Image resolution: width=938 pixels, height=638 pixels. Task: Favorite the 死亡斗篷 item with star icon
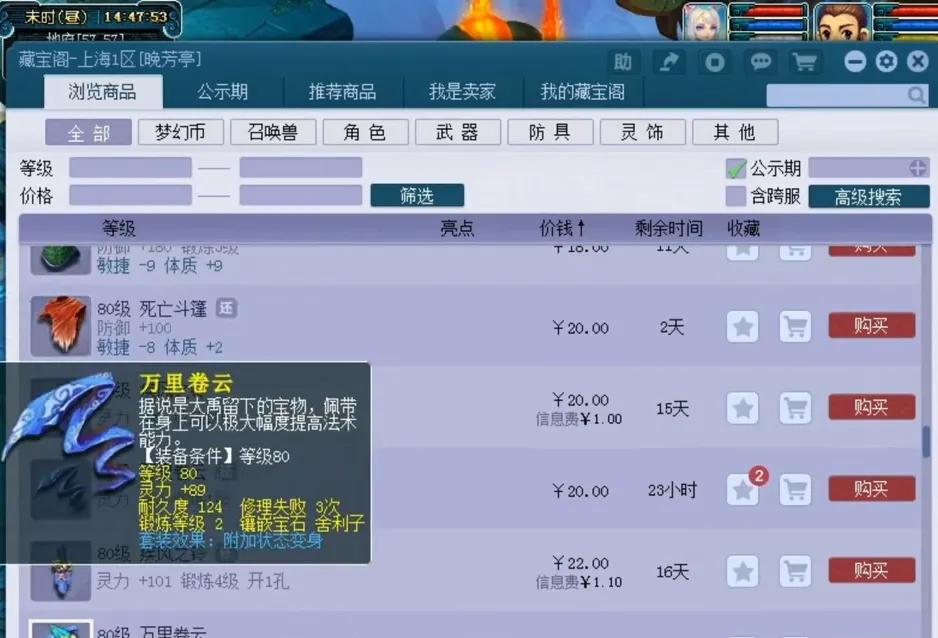(x=742, y=327)
